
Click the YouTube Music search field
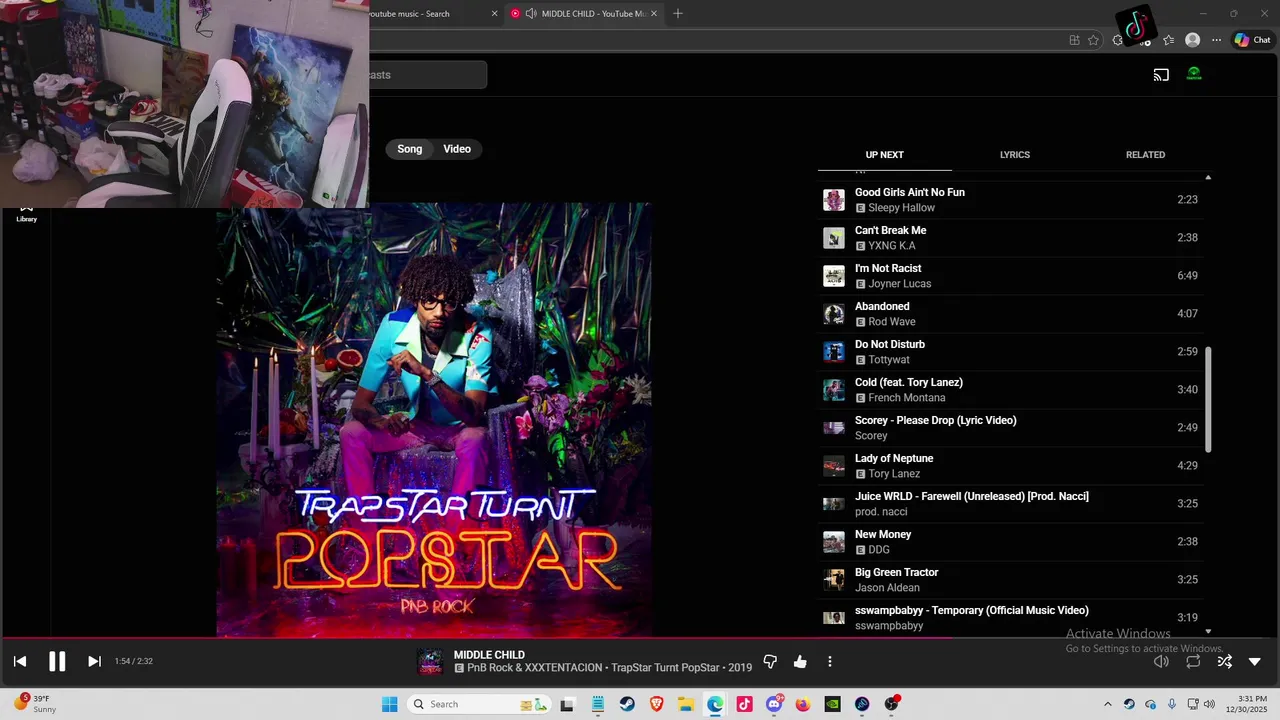[428, 75]
